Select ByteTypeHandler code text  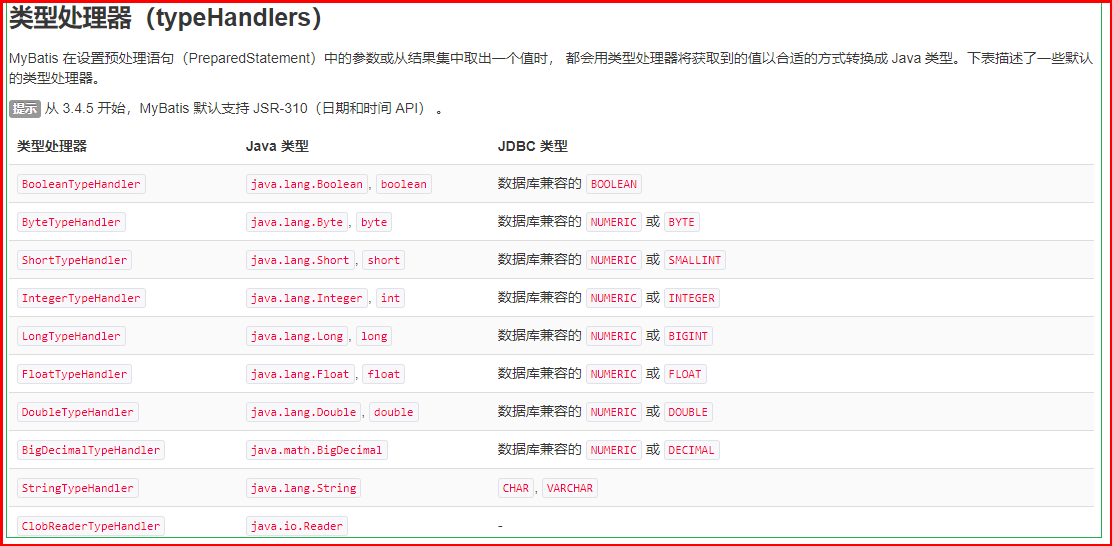[x=71, y=222]
